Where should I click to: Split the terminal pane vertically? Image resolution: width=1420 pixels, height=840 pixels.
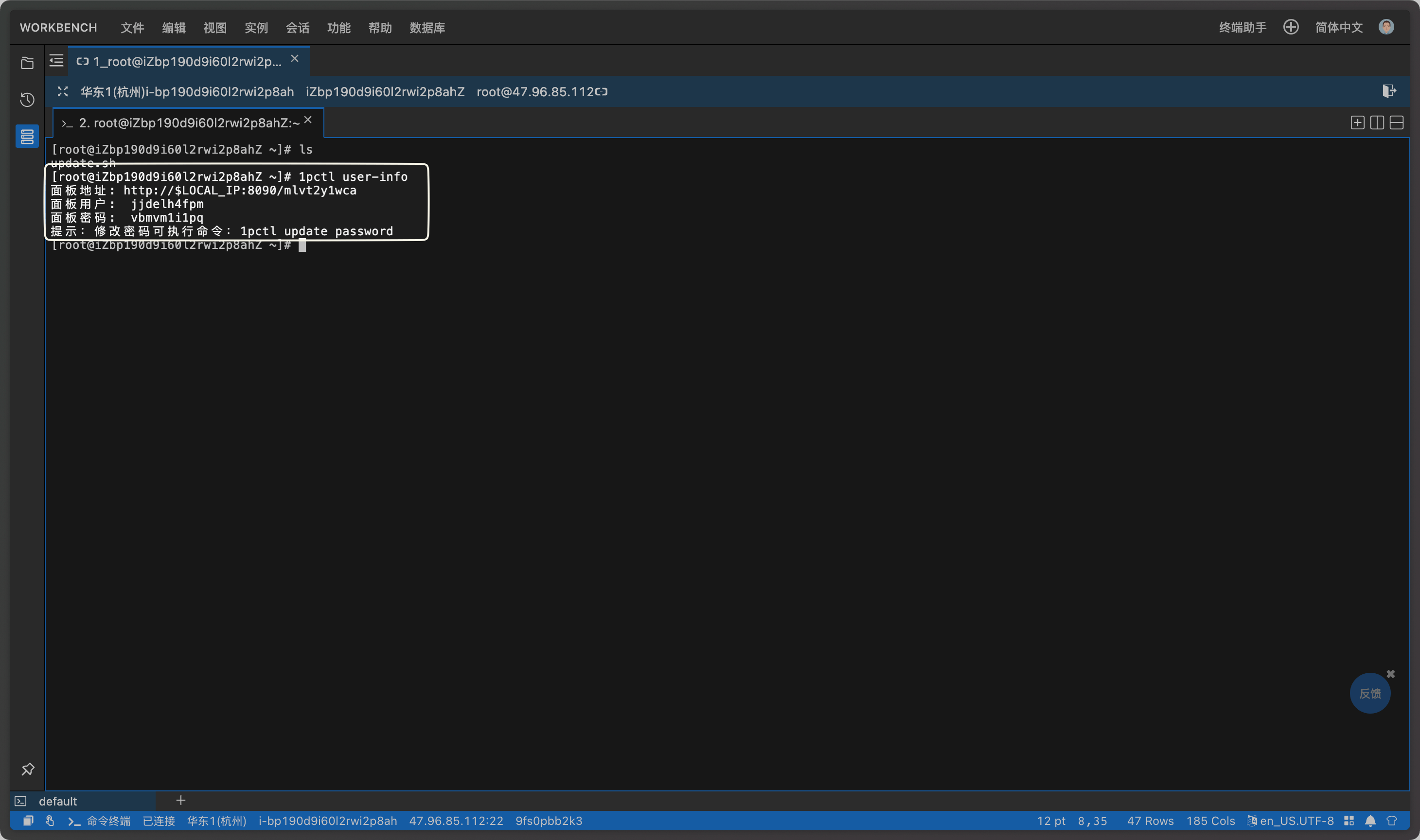click(x=1377, y=123)
